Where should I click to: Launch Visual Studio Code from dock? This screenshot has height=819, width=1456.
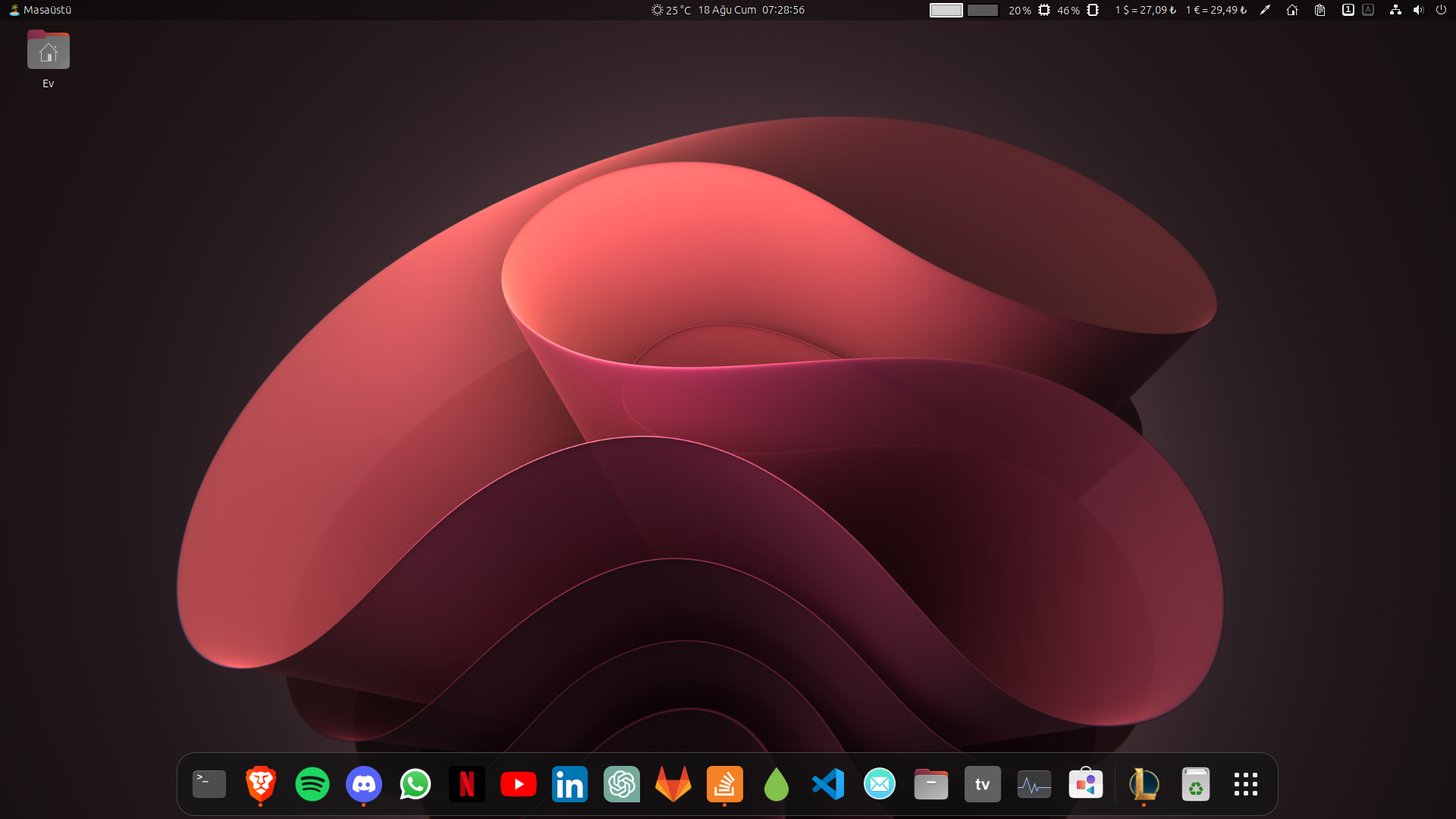pyautogui.click(x=828, y=784)
